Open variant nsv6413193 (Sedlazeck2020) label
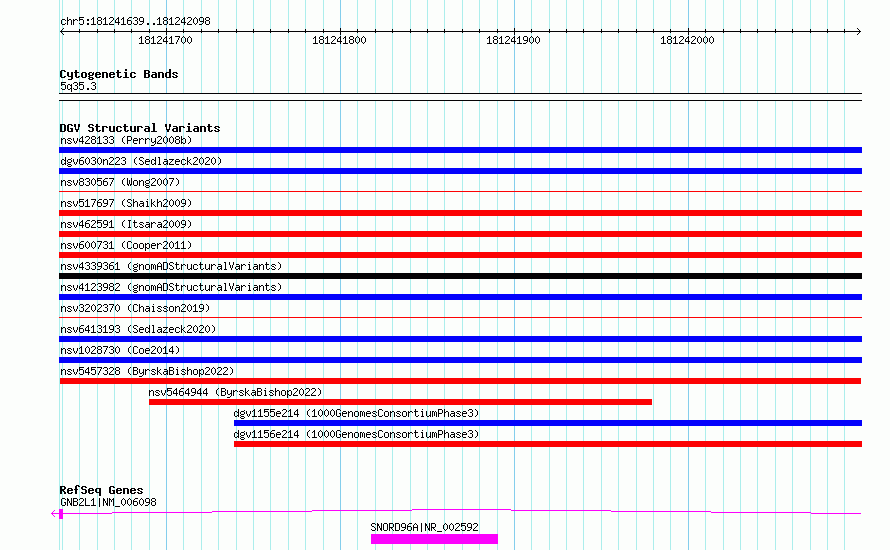Viewport: 890px width, 550px height. click(138, 329)
